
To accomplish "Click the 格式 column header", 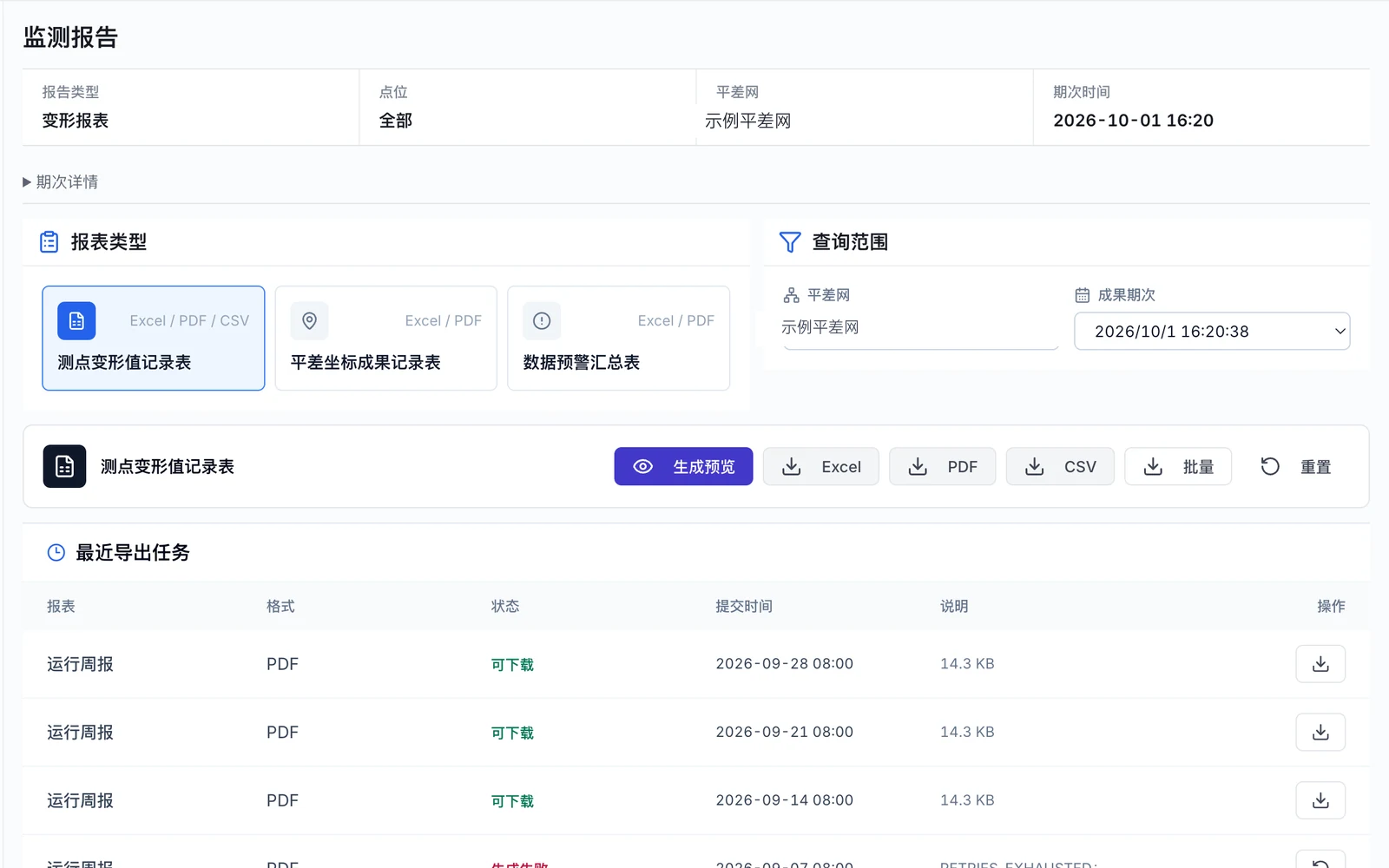I will click(280, 606).
